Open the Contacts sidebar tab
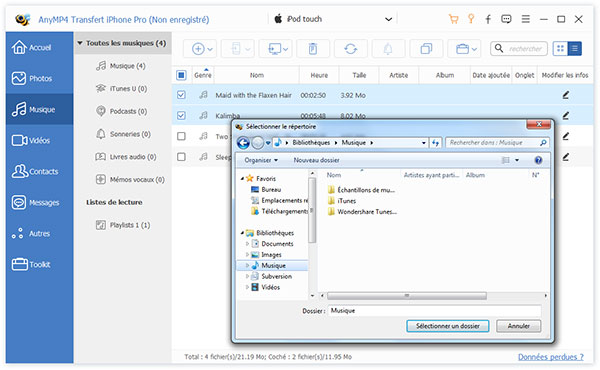 (39, 171)
